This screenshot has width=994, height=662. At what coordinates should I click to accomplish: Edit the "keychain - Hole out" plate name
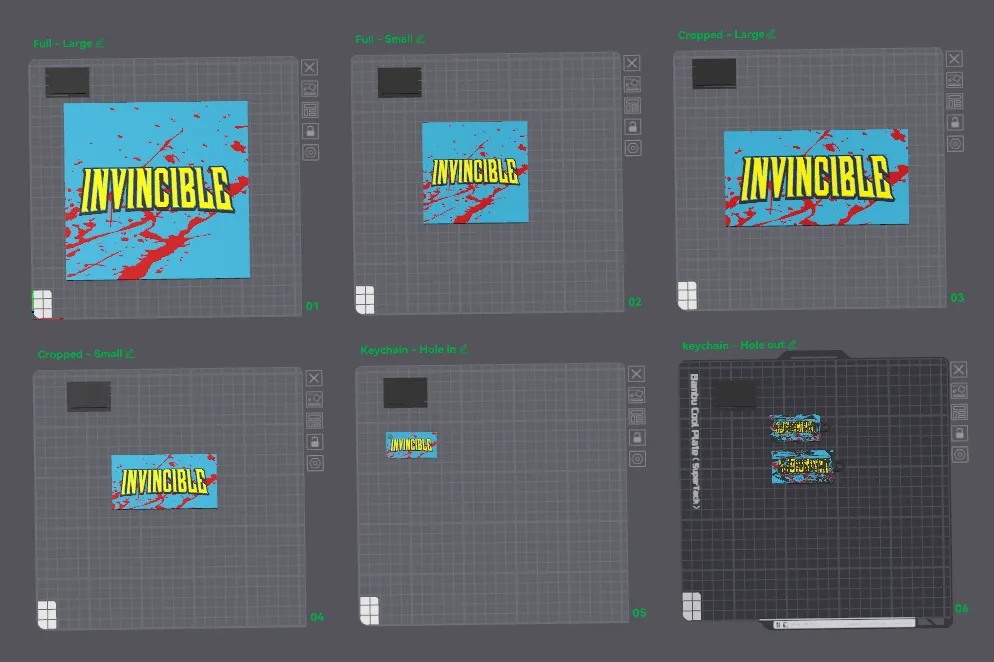click(x=792, y=344)
